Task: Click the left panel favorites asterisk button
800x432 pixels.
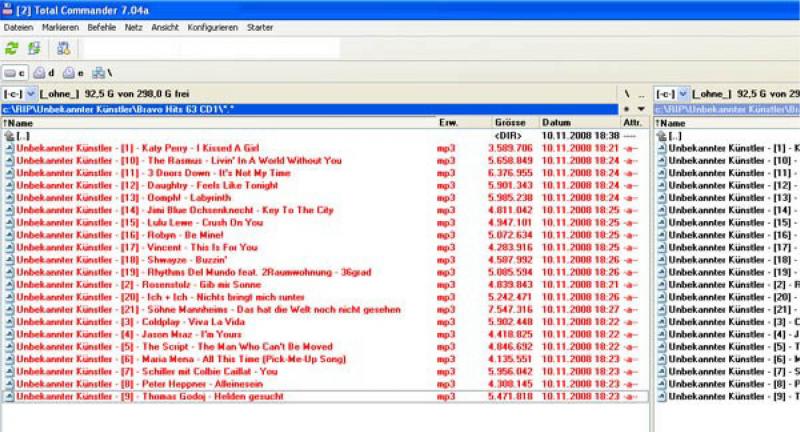Action: [627, 109]
